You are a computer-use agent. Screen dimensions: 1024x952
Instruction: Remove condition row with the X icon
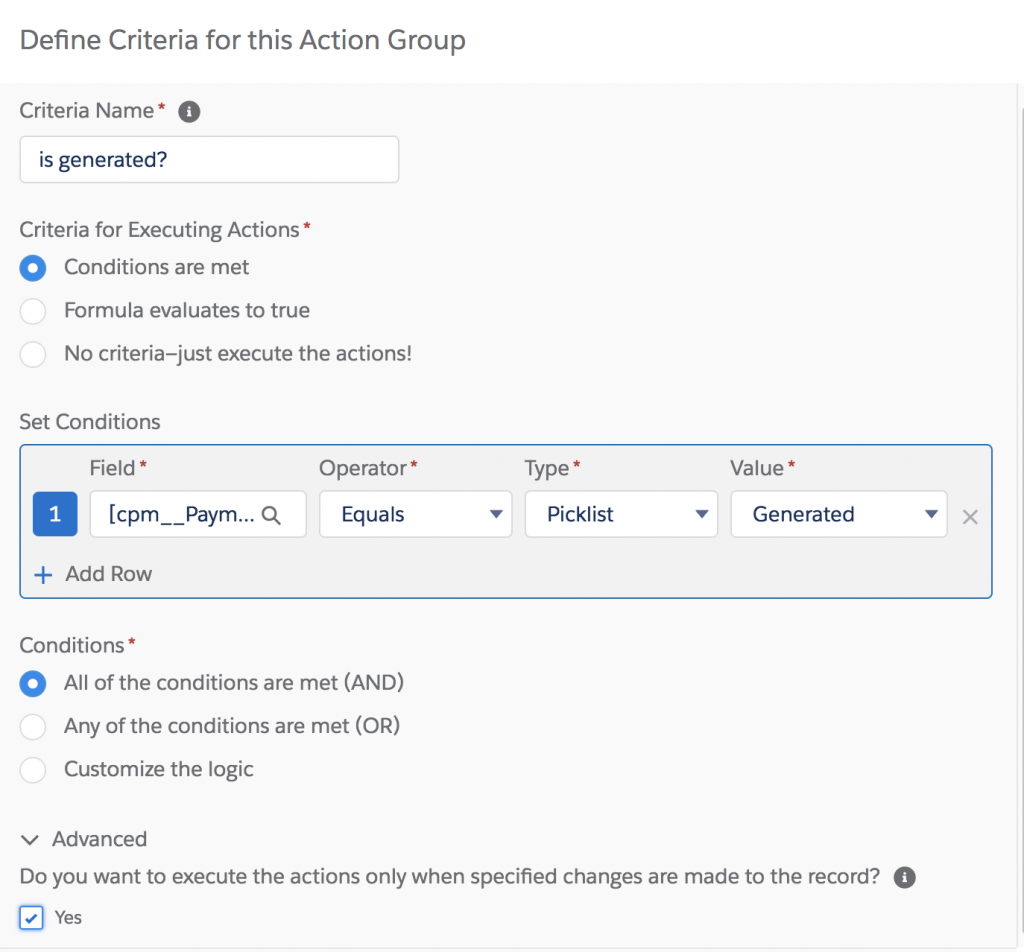(969, 517)
